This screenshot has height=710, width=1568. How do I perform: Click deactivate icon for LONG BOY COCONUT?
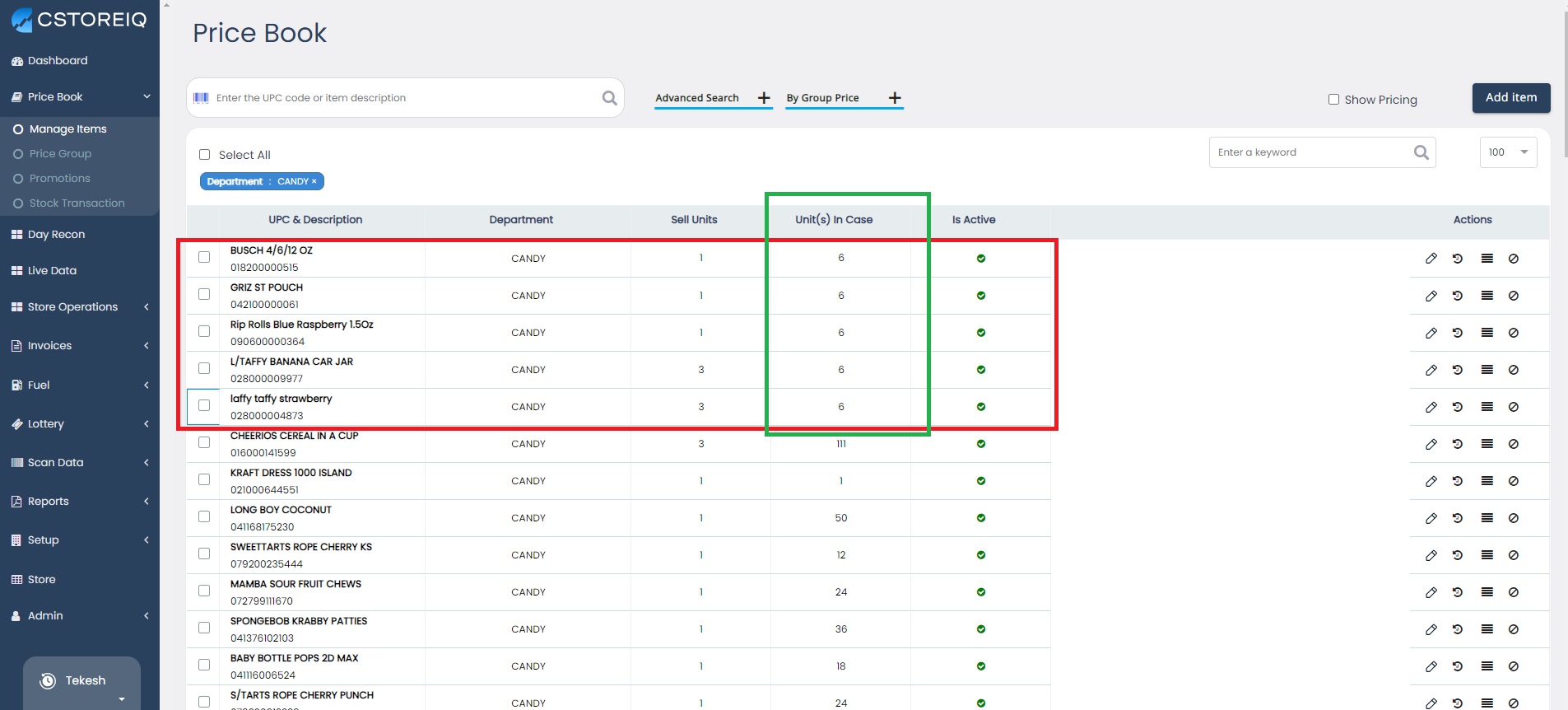(x=1514, y=518)
